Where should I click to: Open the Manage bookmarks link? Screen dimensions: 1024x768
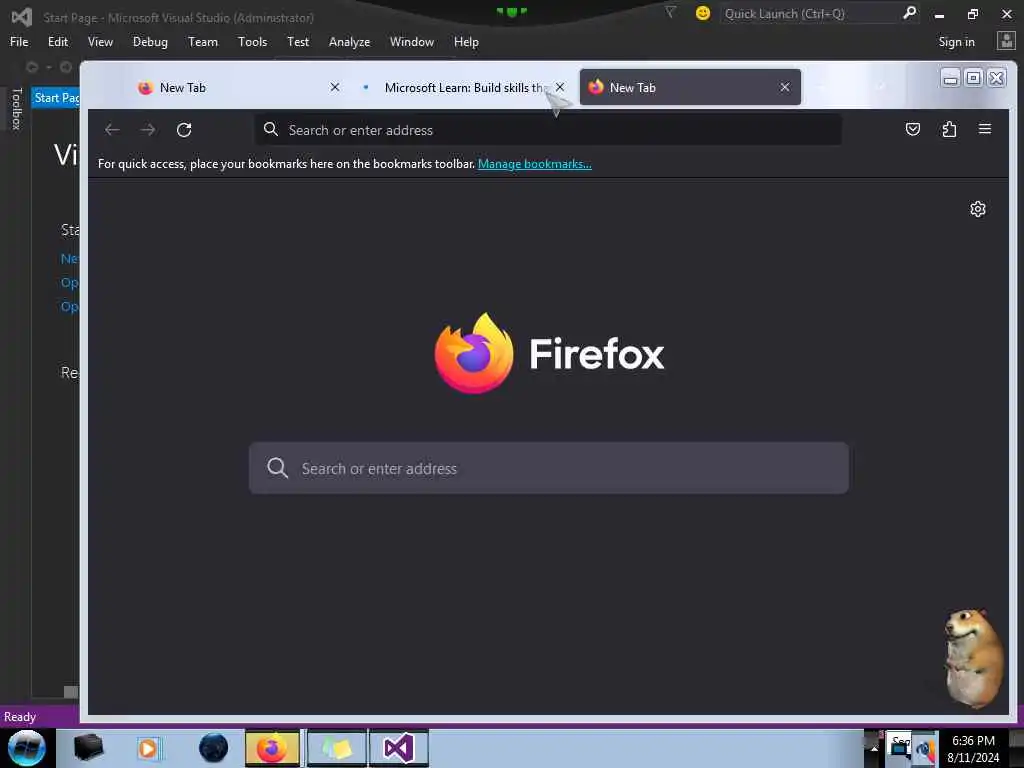click(535, 164)
